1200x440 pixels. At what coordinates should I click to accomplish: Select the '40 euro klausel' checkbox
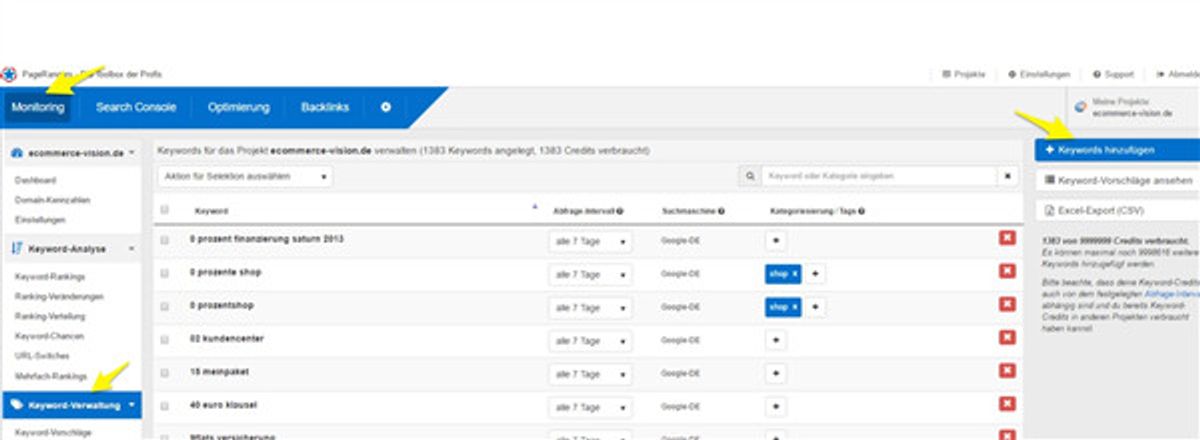point(165,406)
